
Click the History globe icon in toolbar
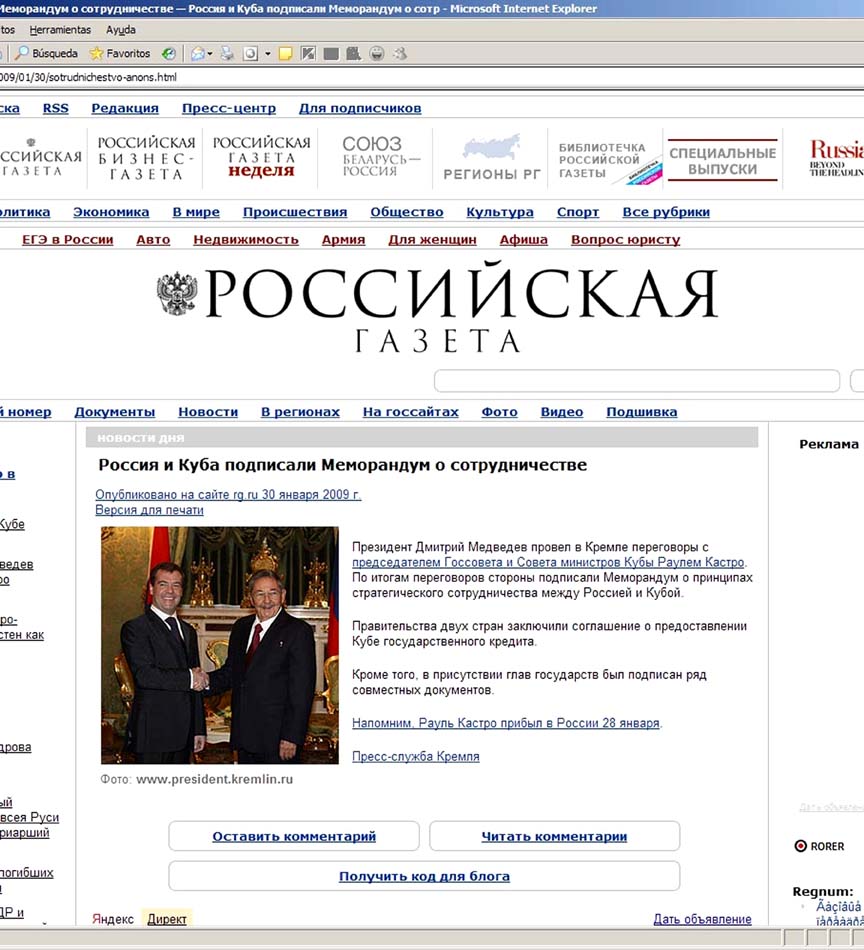[x=168, y=53]
